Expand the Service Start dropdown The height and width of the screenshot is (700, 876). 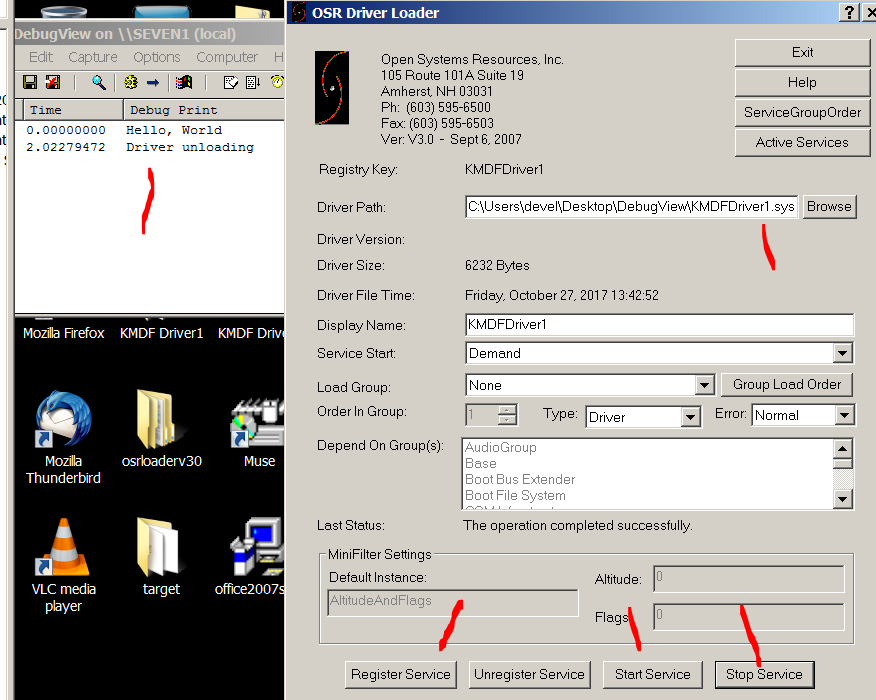(842, 353)
